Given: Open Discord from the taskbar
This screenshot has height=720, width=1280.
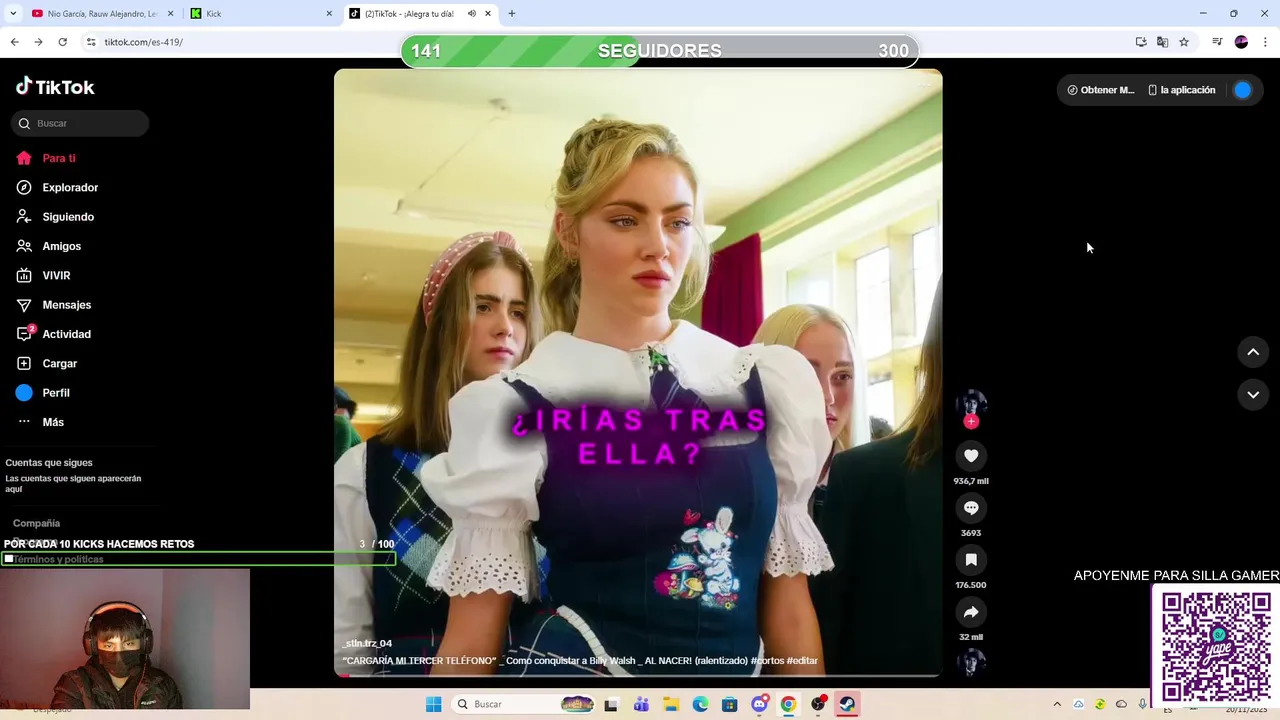Looking at the screenshot, I should coord(759,704).
